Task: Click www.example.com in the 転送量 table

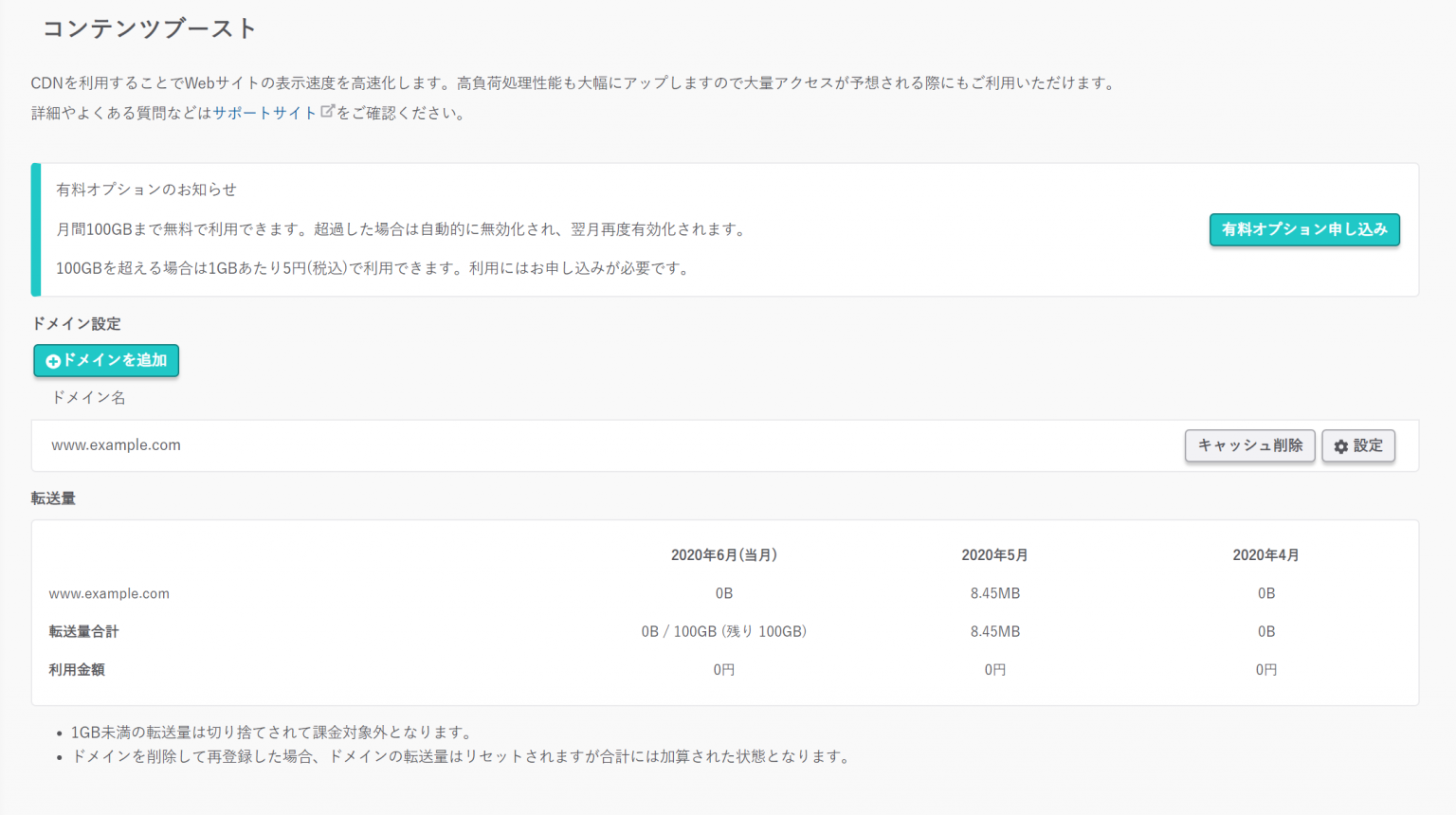Action: (x=109, y=594)
